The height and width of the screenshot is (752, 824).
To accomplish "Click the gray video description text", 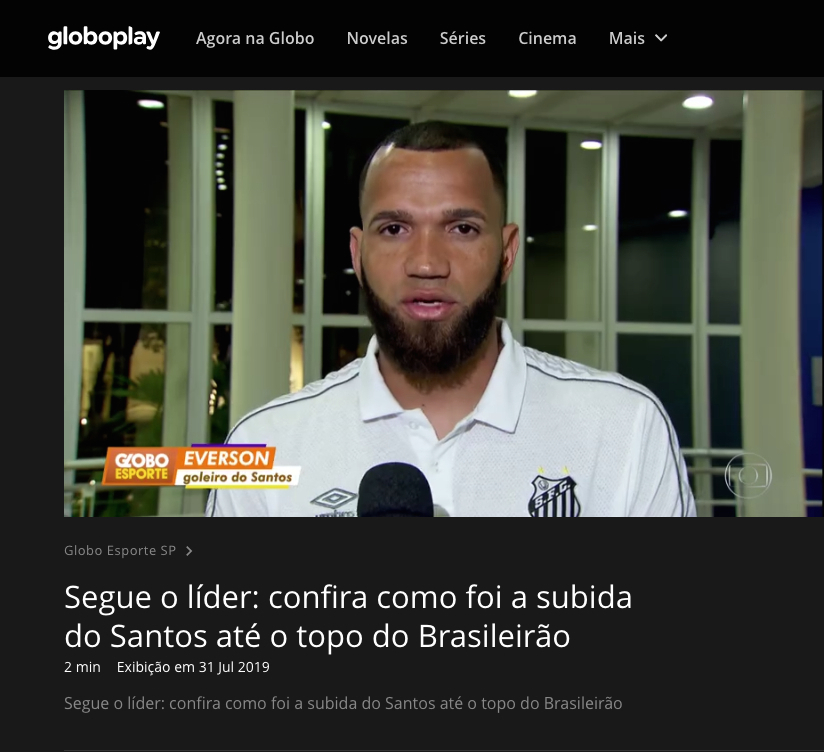I will 343,703.
